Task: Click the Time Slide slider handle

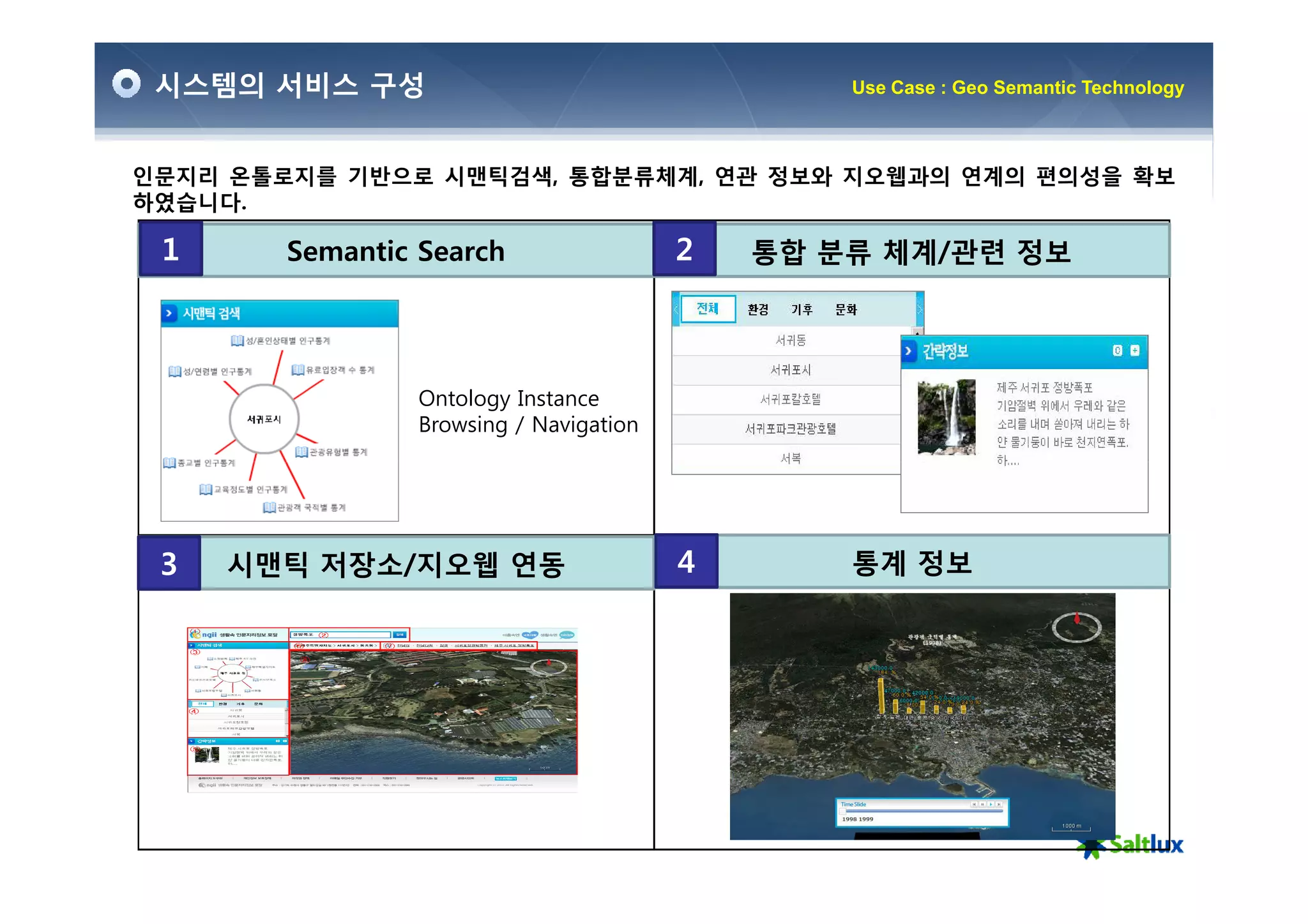Action: click(842, 811)
